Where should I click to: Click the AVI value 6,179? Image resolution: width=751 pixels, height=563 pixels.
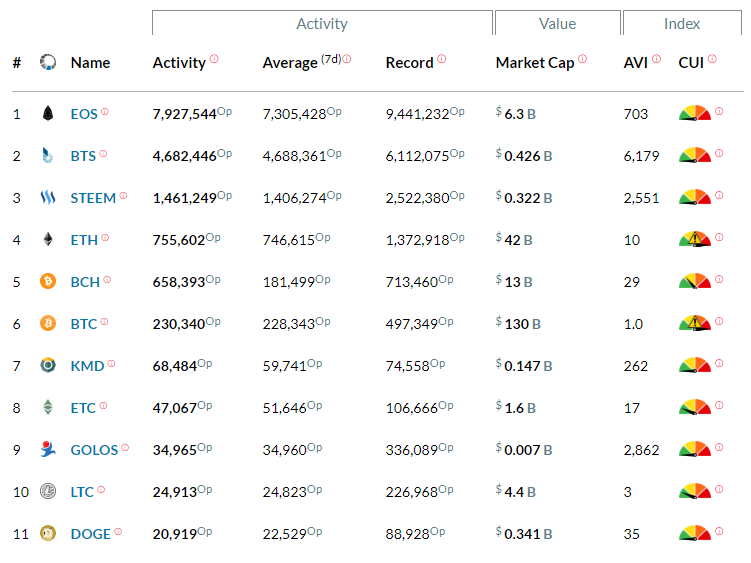coord(641,156)
